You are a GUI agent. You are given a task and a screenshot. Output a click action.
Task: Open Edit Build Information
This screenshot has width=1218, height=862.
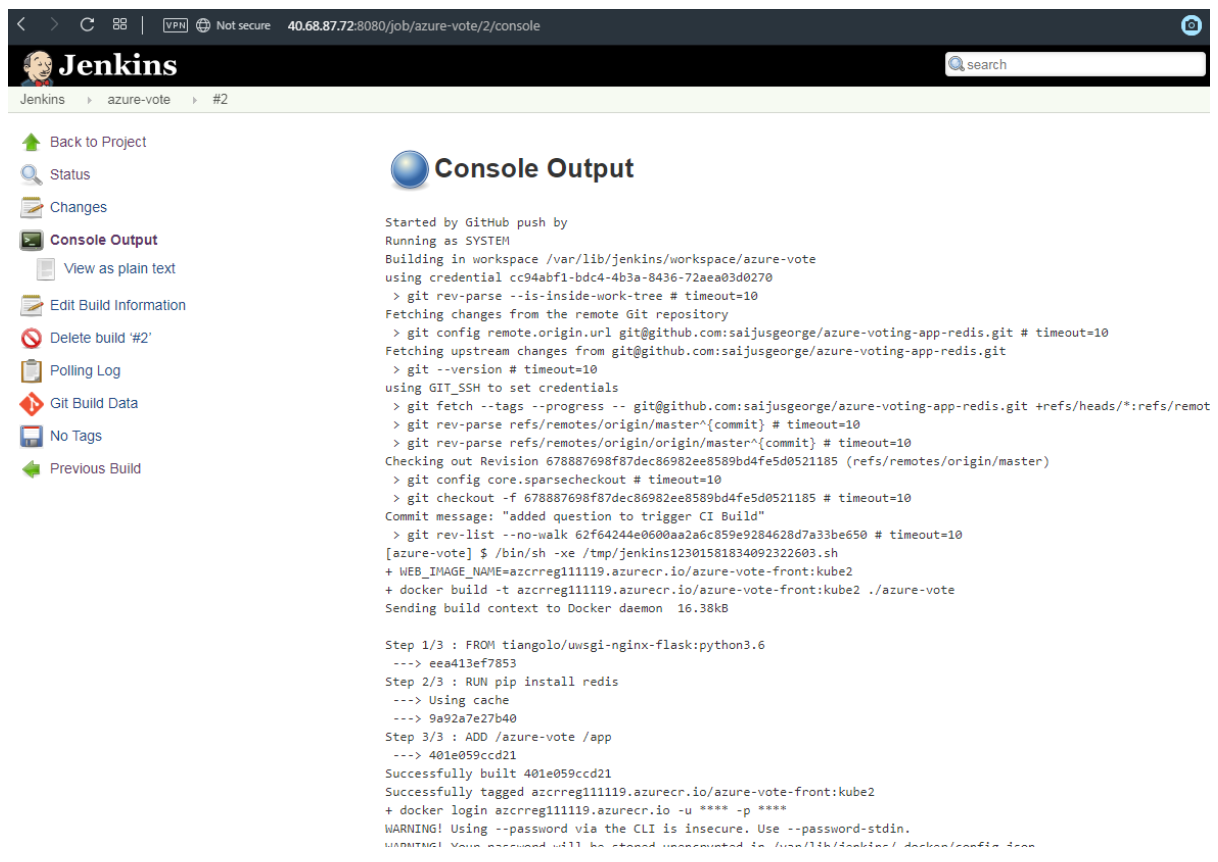pos(118,305)
